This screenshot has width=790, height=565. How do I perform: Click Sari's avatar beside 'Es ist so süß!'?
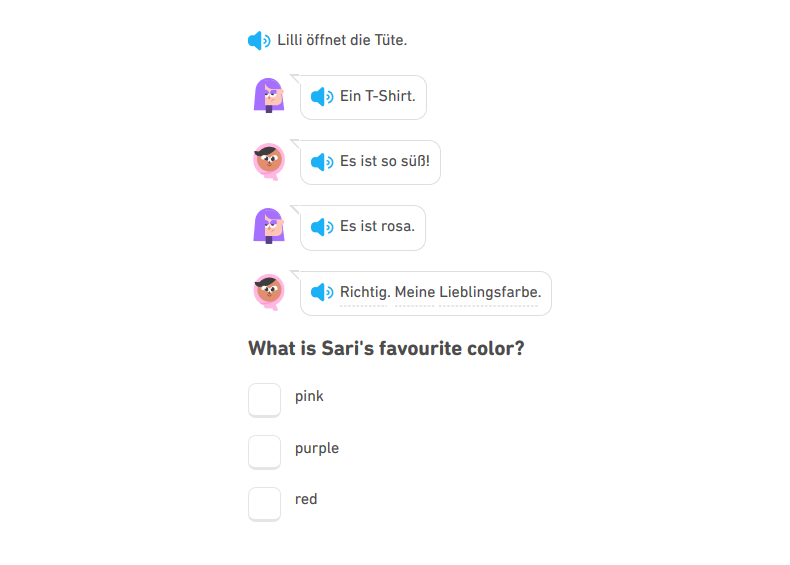[x=269, y=161]
